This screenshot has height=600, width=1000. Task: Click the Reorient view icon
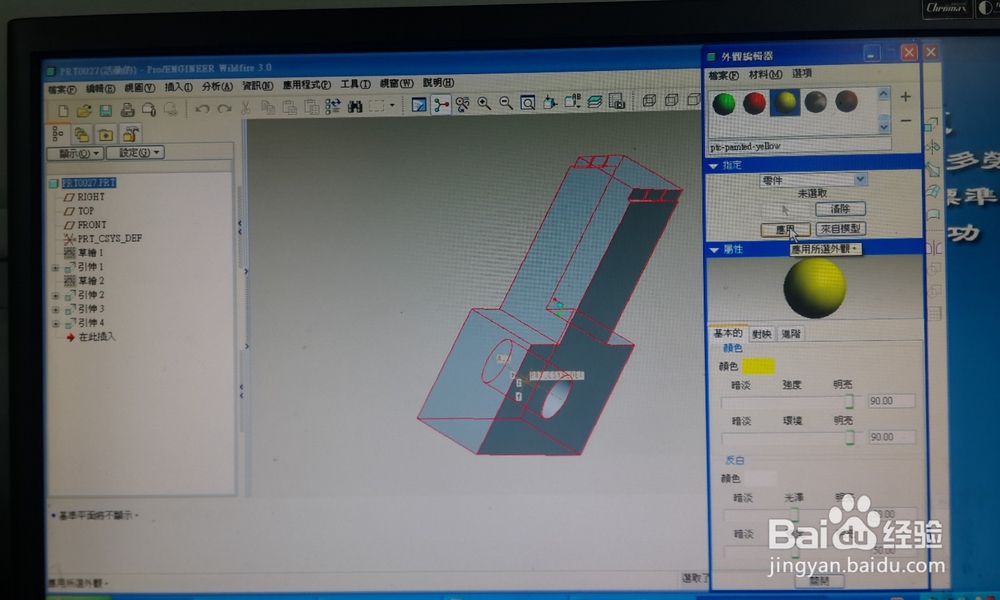tap(550, 102)
